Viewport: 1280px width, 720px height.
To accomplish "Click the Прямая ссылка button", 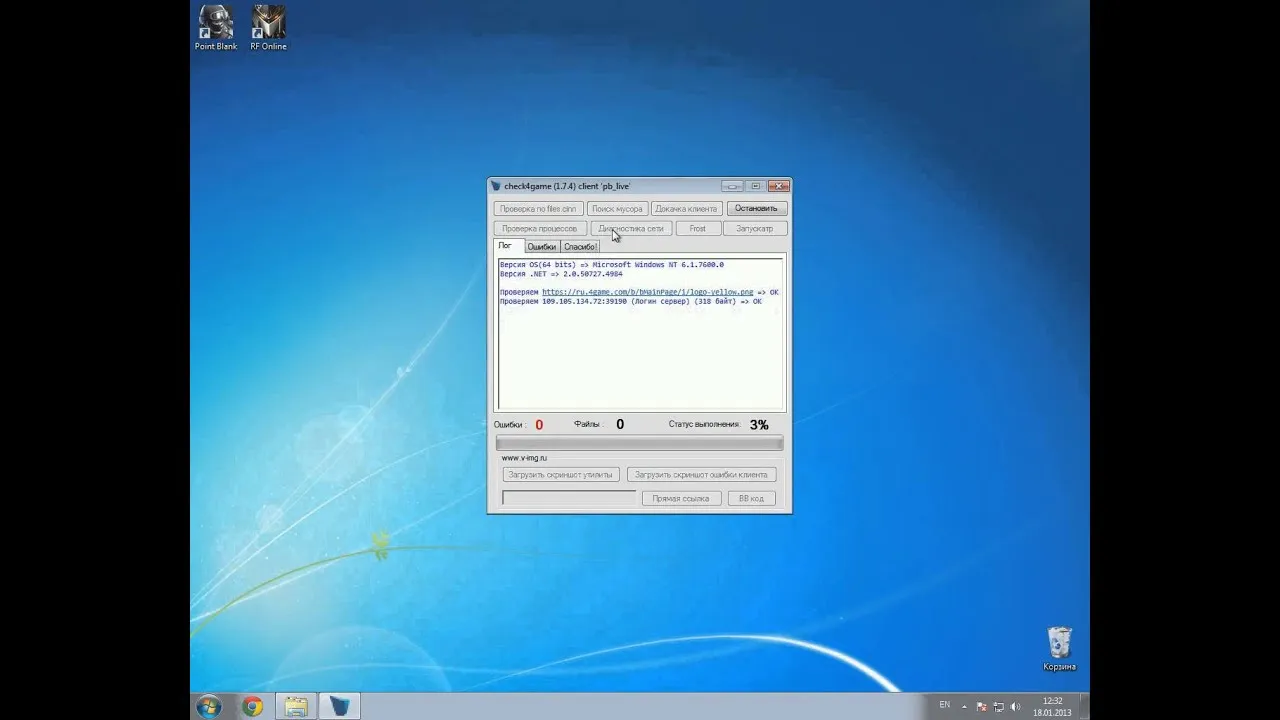I will (681, 498).
